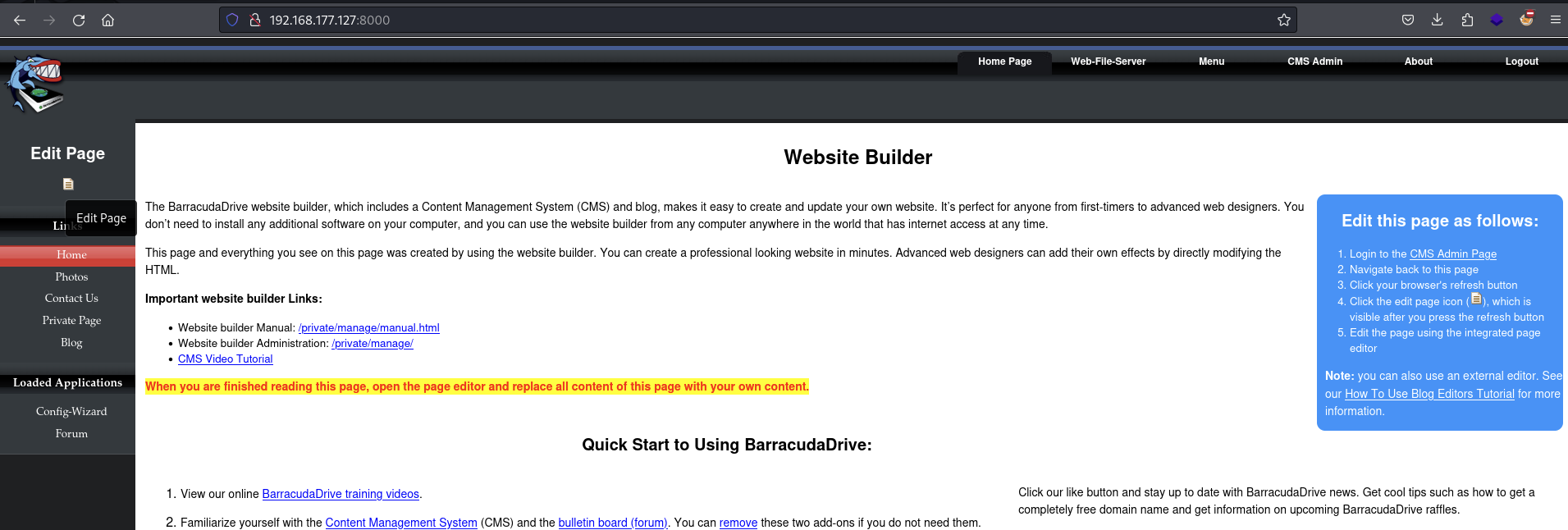Switch to the CMS Admin tab

tap(1314, 62)
